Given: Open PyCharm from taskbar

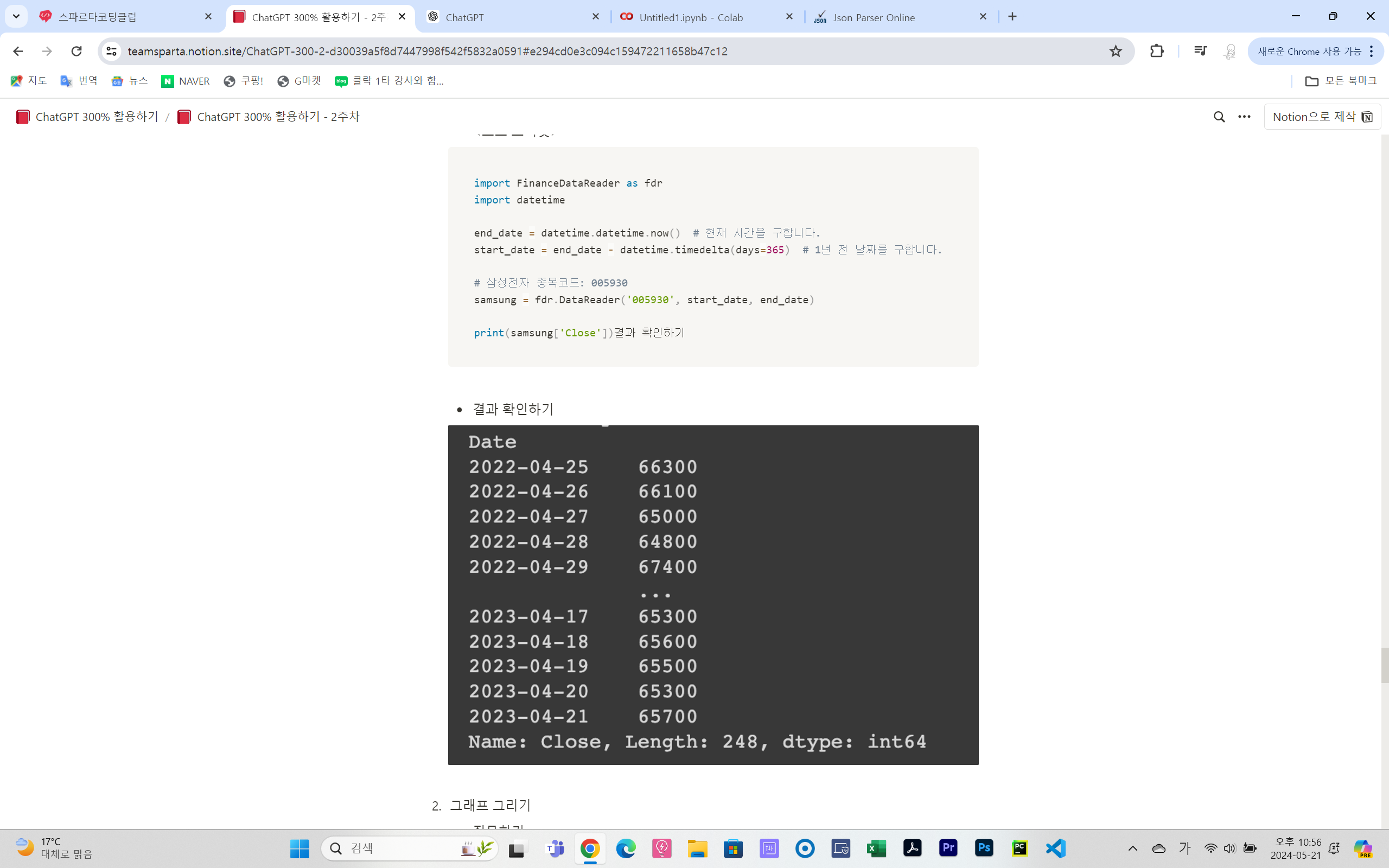Looking at the screenshot, I should pos(1020,848).
